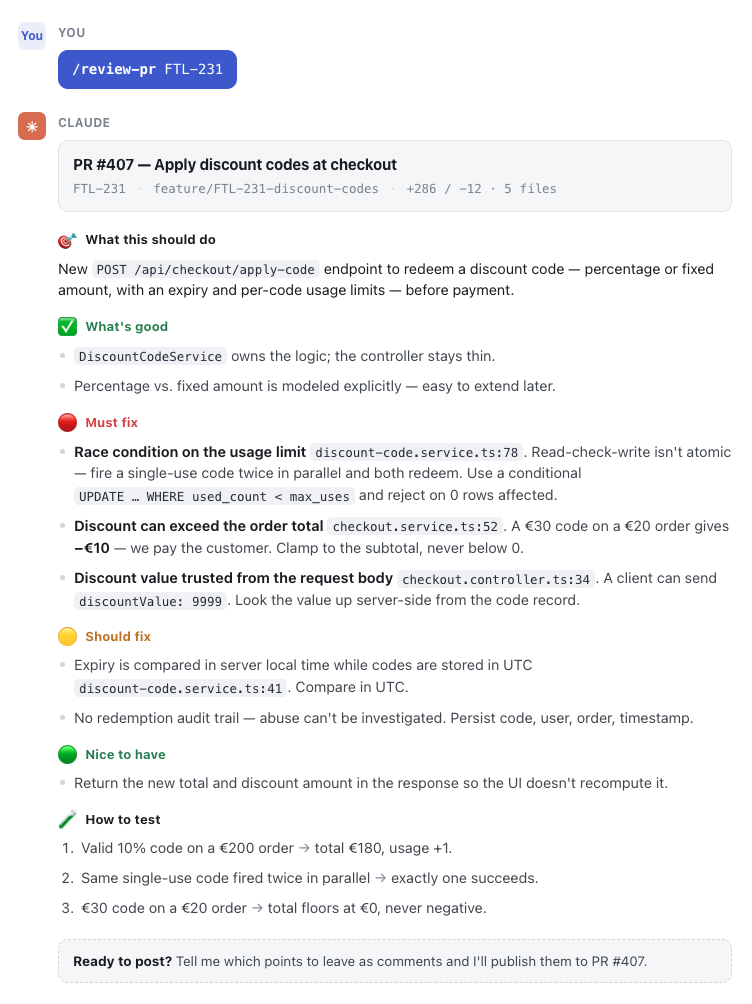752x1004 pixels.
Task: Open the PR #407 title card
Action: coord(395,176)
